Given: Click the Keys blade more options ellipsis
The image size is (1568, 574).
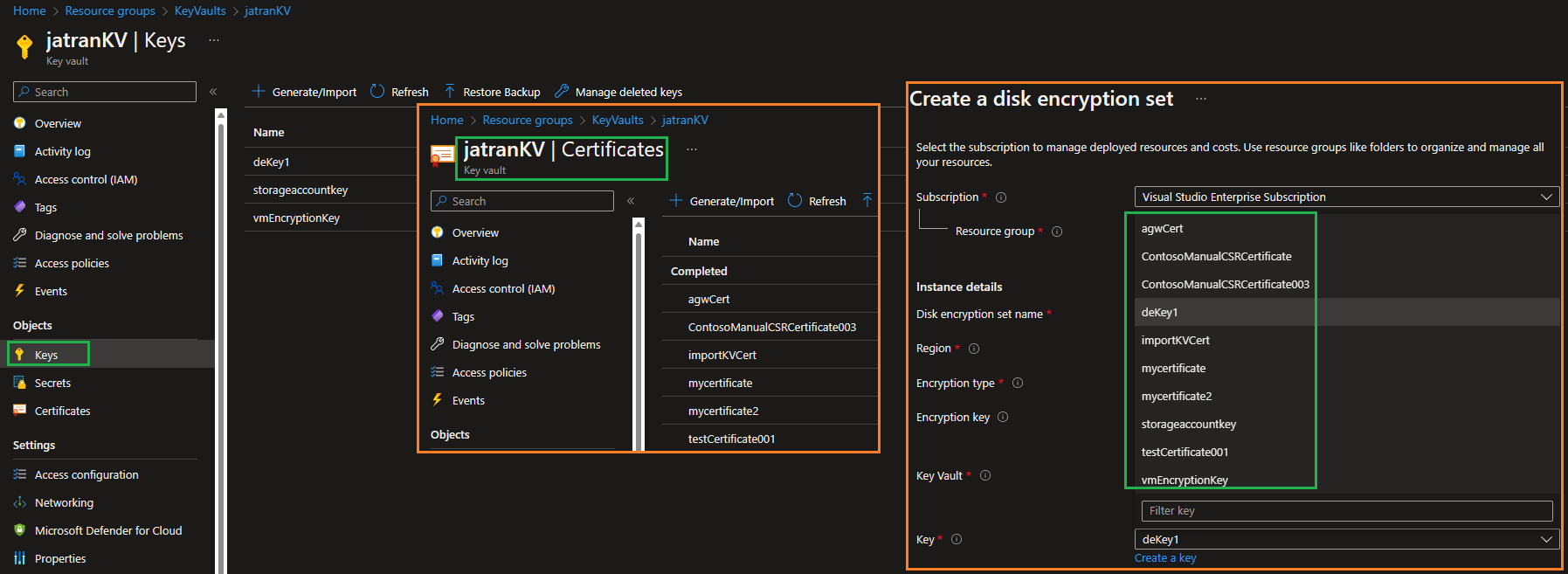Looking at the screenshot, I should [x=214, y=40].
